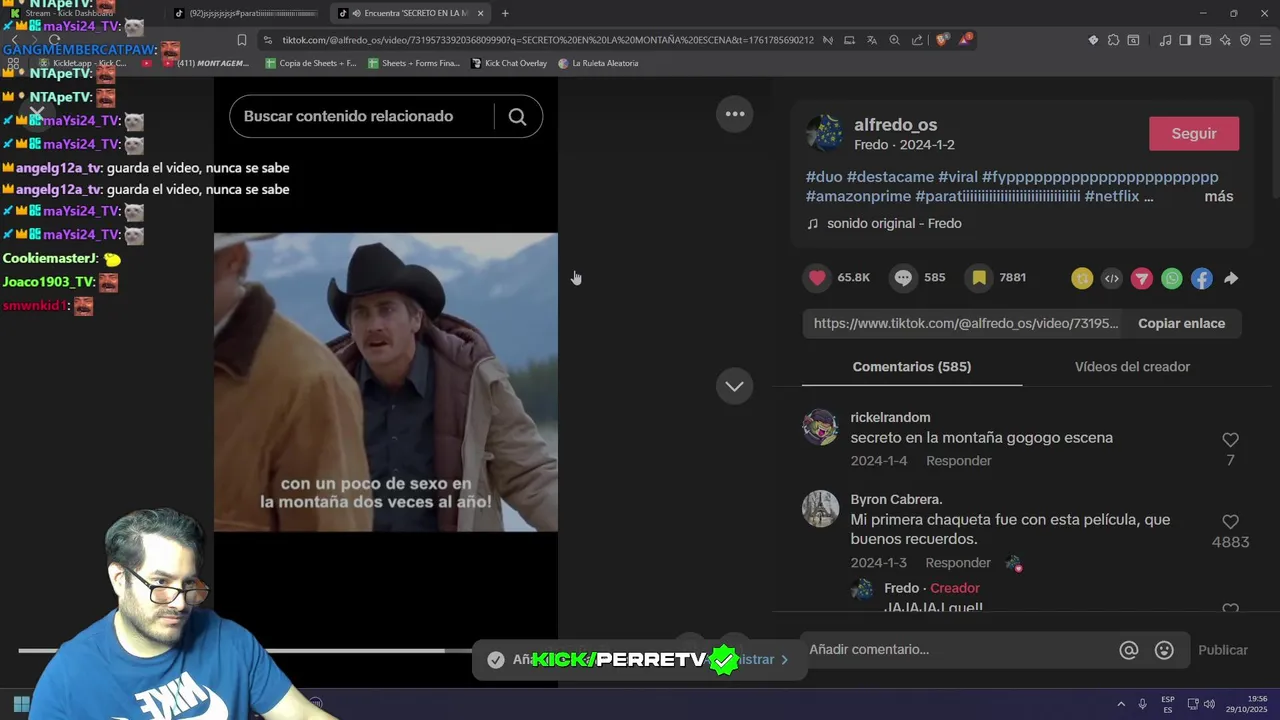
Task: Open Brave wallet icon in toolbar
Action: (x=1205, y=40)
